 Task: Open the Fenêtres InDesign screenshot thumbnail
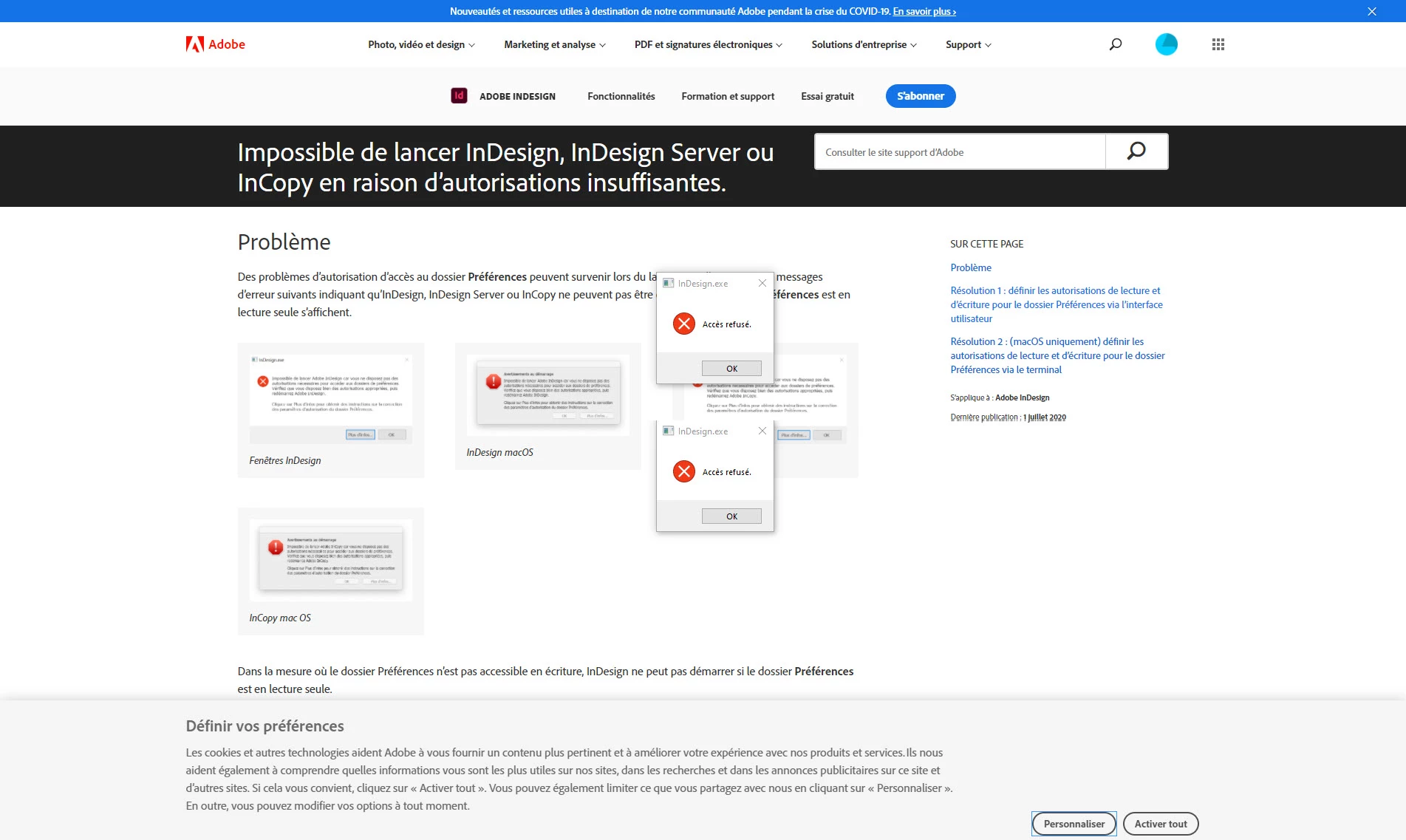point(330,399)
